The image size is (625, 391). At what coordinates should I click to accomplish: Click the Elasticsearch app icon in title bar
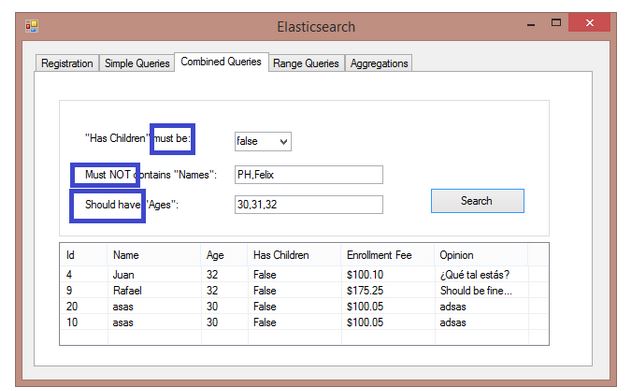(31, 26)
